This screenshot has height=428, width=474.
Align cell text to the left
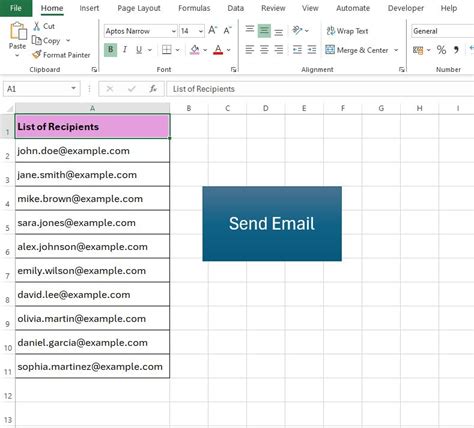coord(250,50)
